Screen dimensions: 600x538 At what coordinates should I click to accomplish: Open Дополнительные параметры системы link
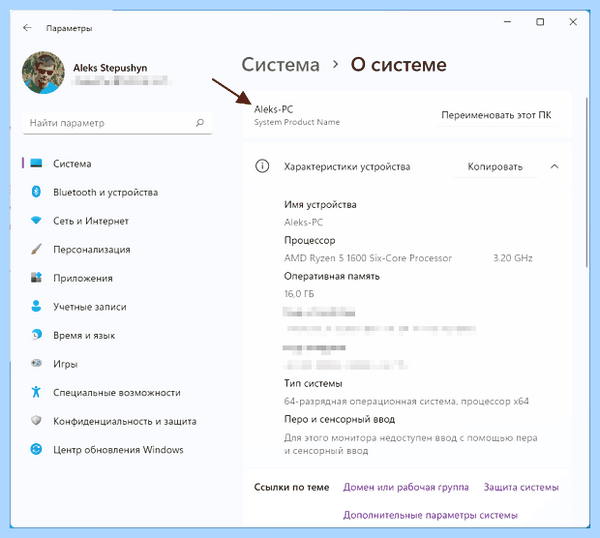pyautogui.click(x=430, y=515)
